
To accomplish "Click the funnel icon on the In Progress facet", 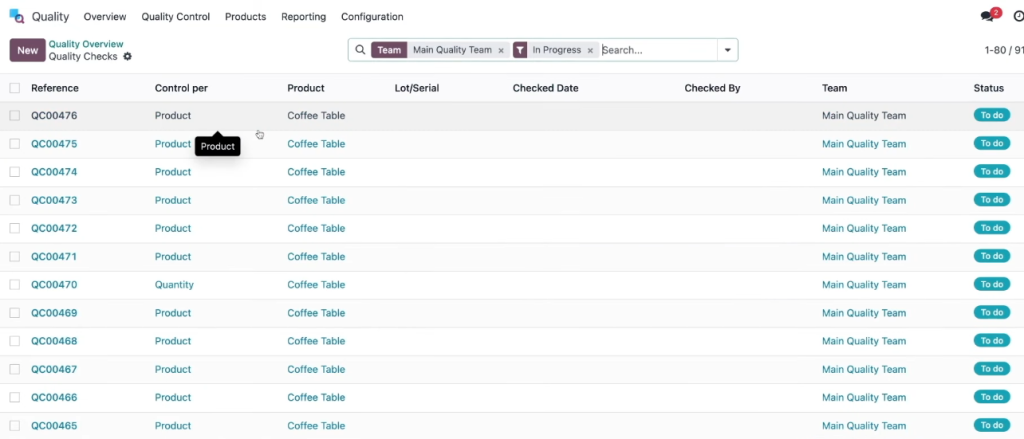I will (x=520, y=50).
